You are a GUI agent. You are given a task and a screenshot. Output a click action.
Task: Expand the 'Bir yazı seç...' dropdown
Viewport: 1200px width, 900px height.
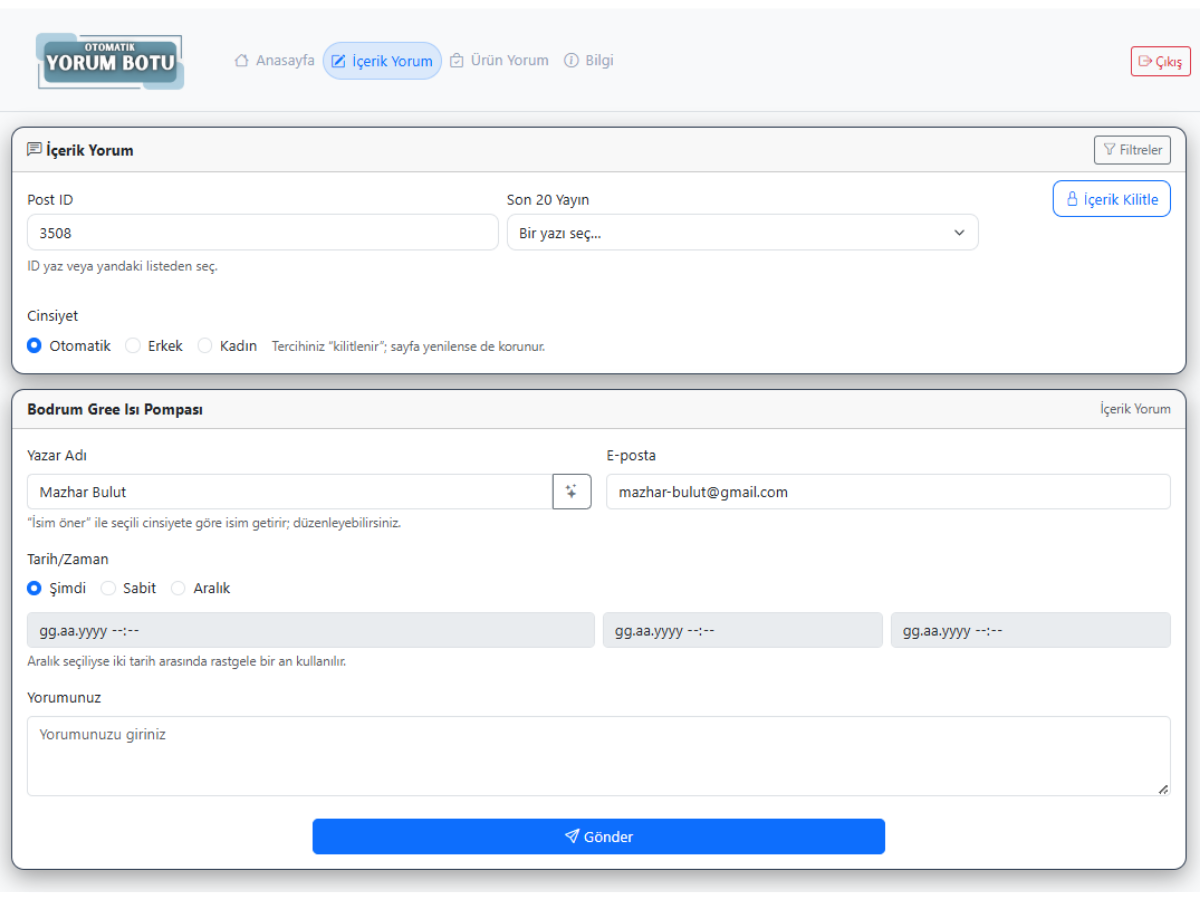pos(742,232)
